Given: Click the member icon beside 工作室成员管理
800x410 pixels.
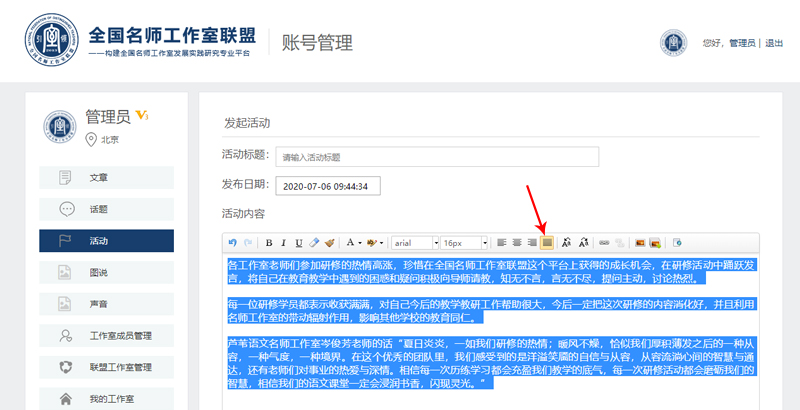Looking at the screenshot, I should 66,336.
